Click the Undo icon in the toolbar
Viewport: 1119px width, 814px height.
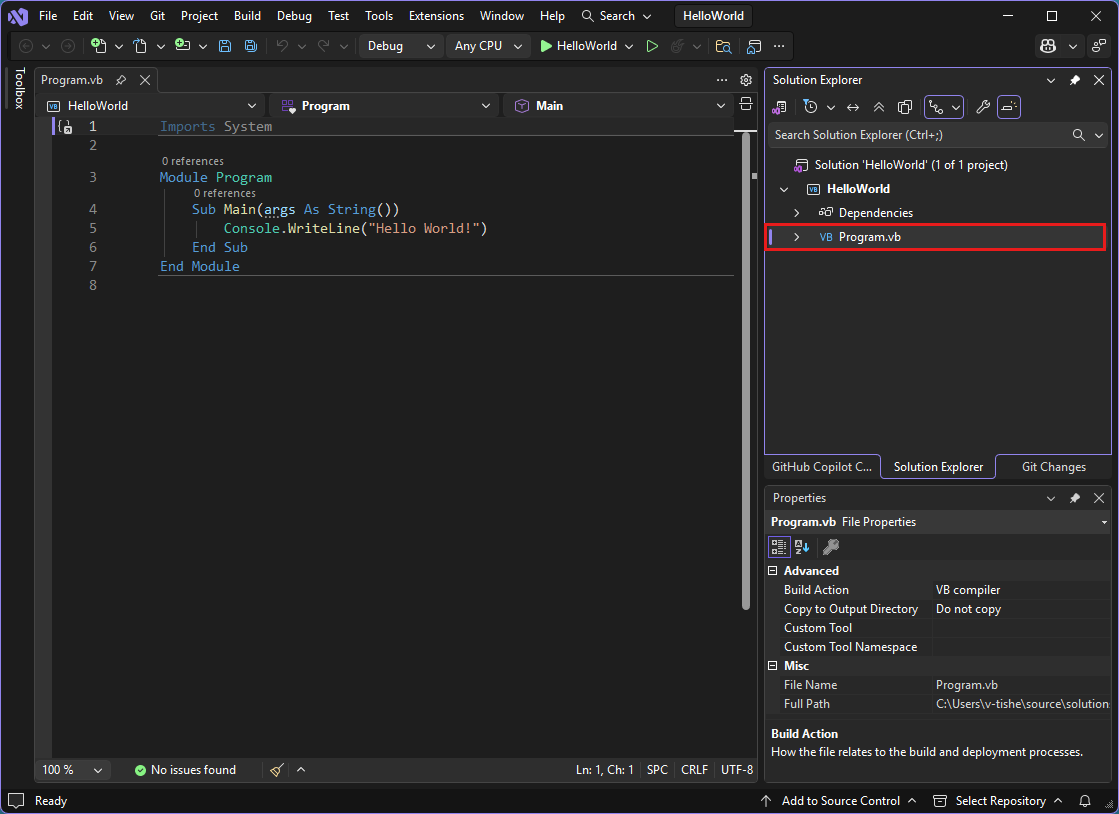tap(281, 46)
